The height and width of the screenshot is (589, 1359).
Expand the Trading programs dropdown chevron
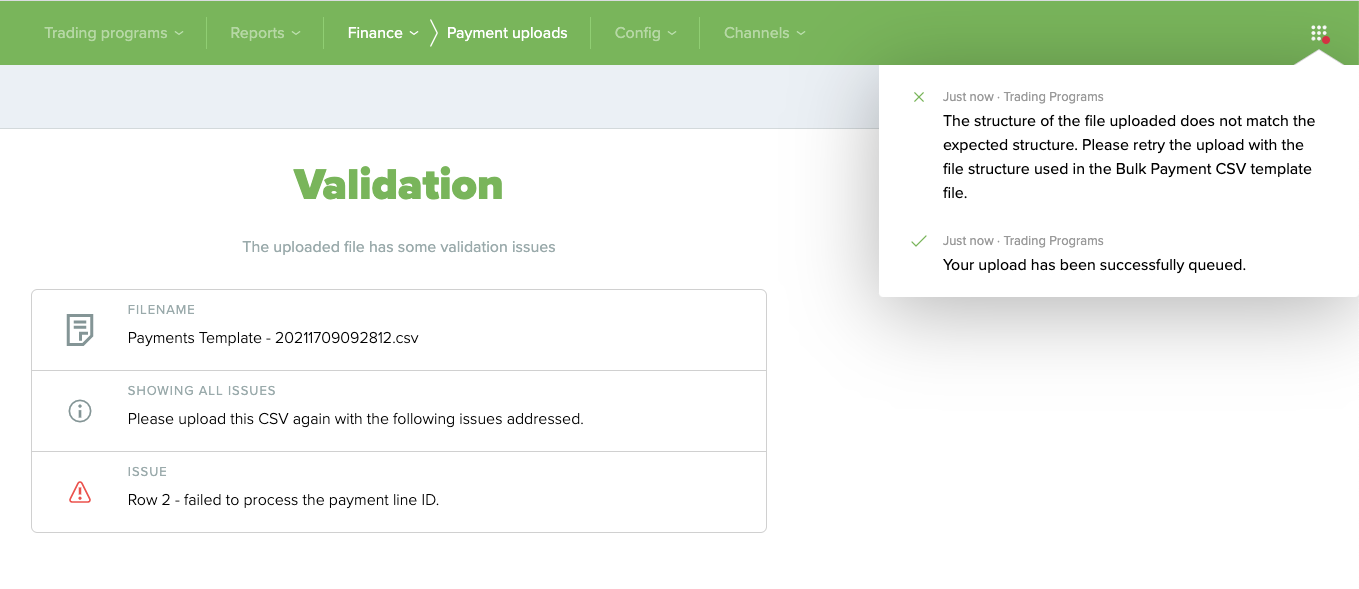pyautogui.click(x=179, y=33)
